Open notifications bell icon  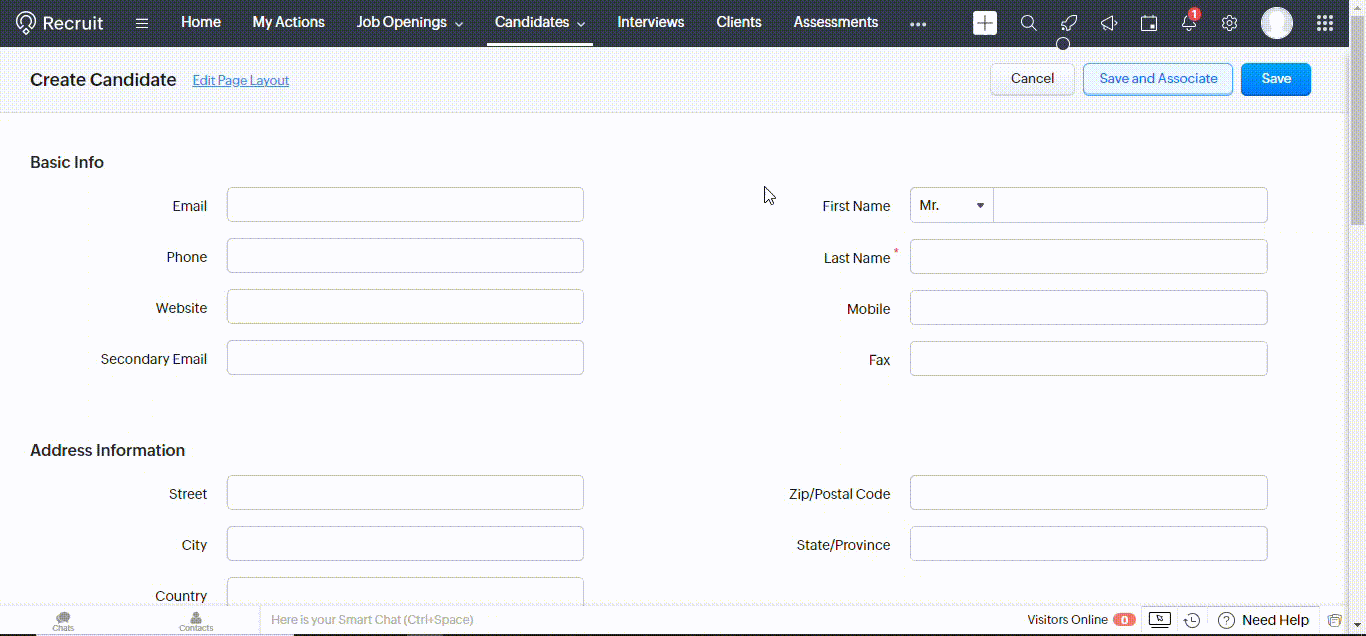1189,23
